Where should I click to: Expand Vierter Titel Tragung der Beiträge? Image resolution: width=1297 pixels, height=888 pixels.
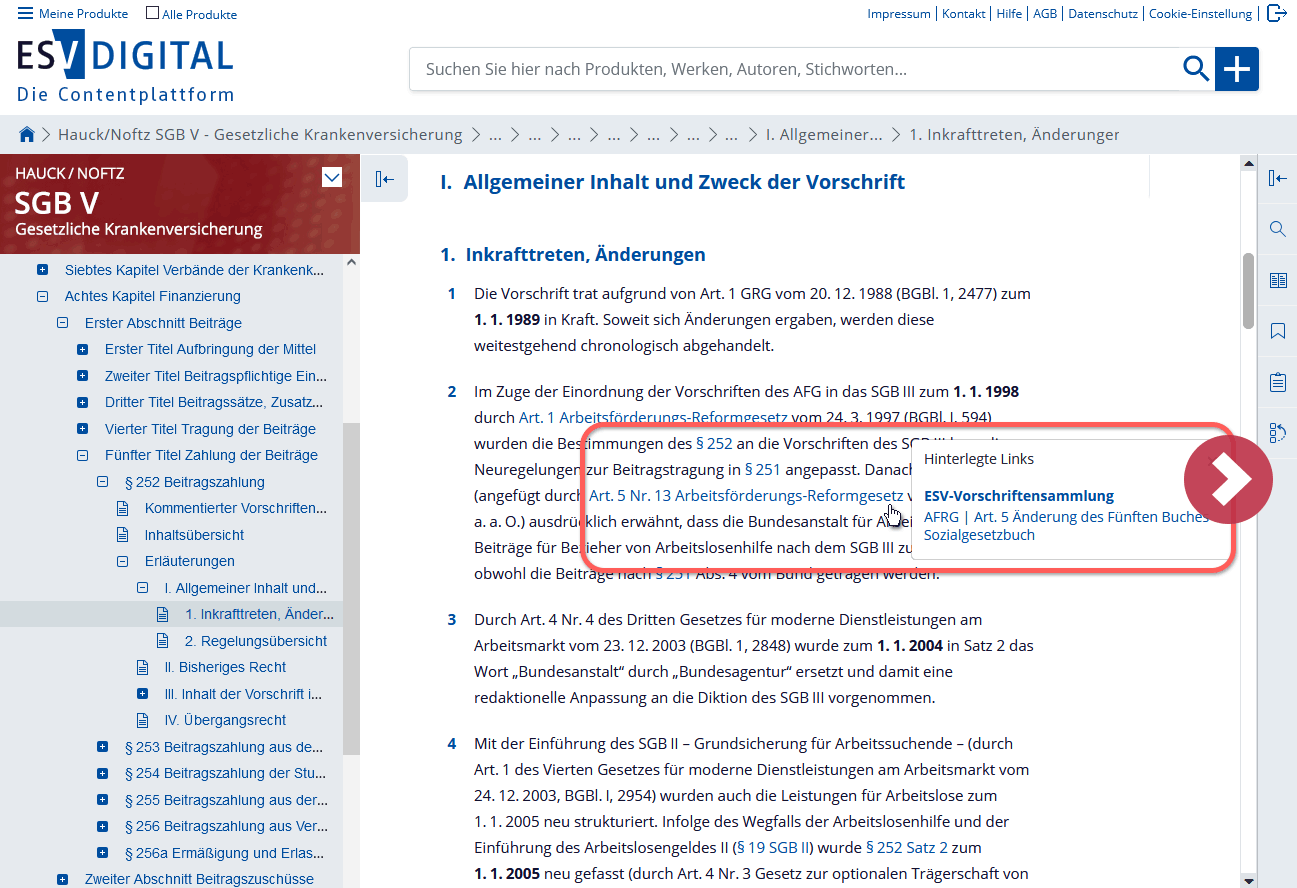[82, 429]
